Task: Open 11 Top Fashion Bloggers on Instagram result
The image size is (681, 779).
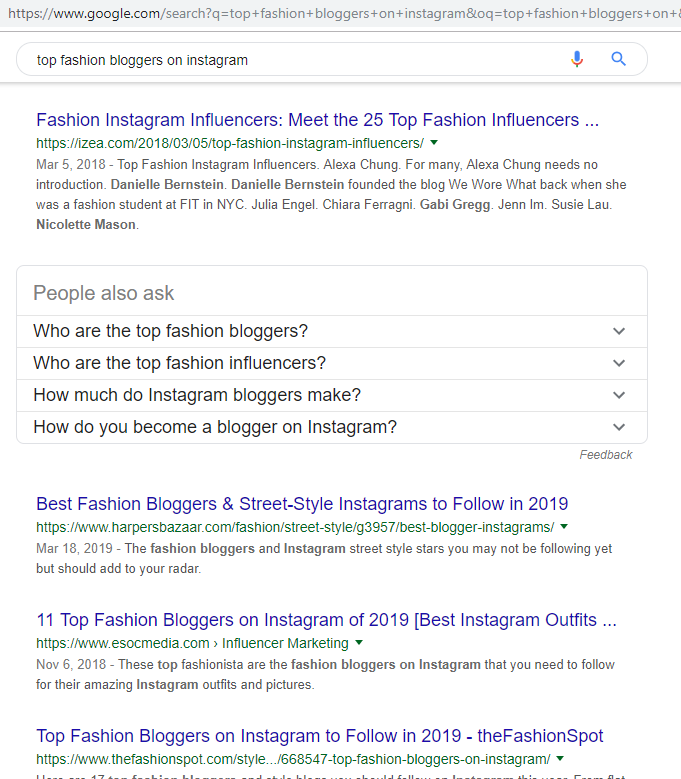Action: click(326, 620)
